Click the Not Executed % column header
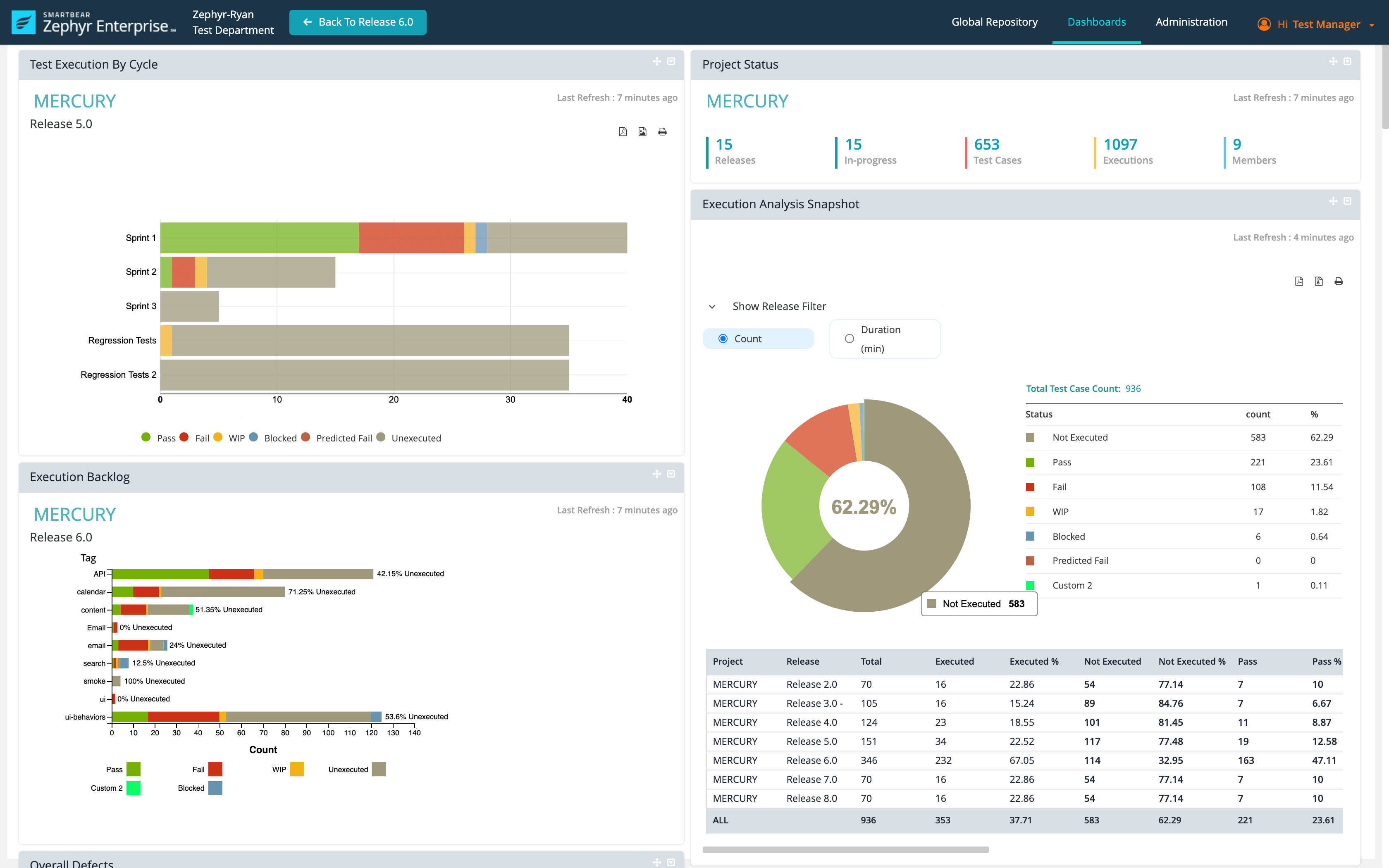This screenshot has height=868, width=1389. tap(1191, 661)
